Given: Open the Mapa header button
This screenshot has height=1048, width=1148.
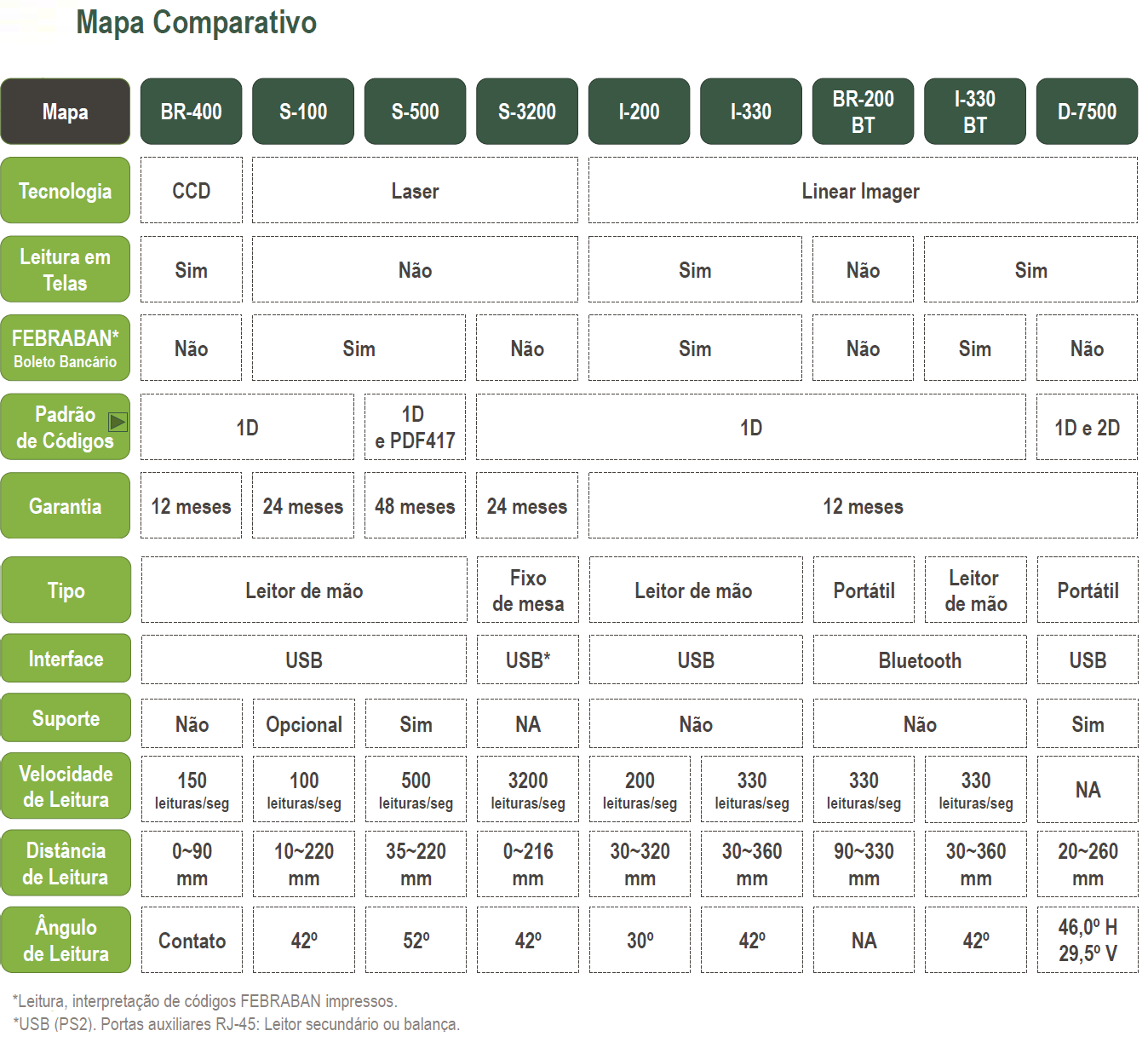Looking at the screenshot, I should pyautogui.click(x=66, y=112).
